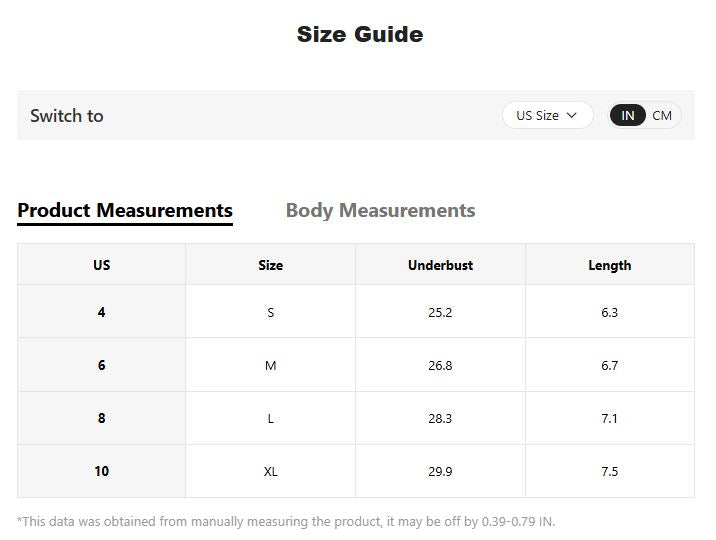Screen dimensions: 716x540
Task: Click the 25.2 underbust value
Action: point(440,312)
